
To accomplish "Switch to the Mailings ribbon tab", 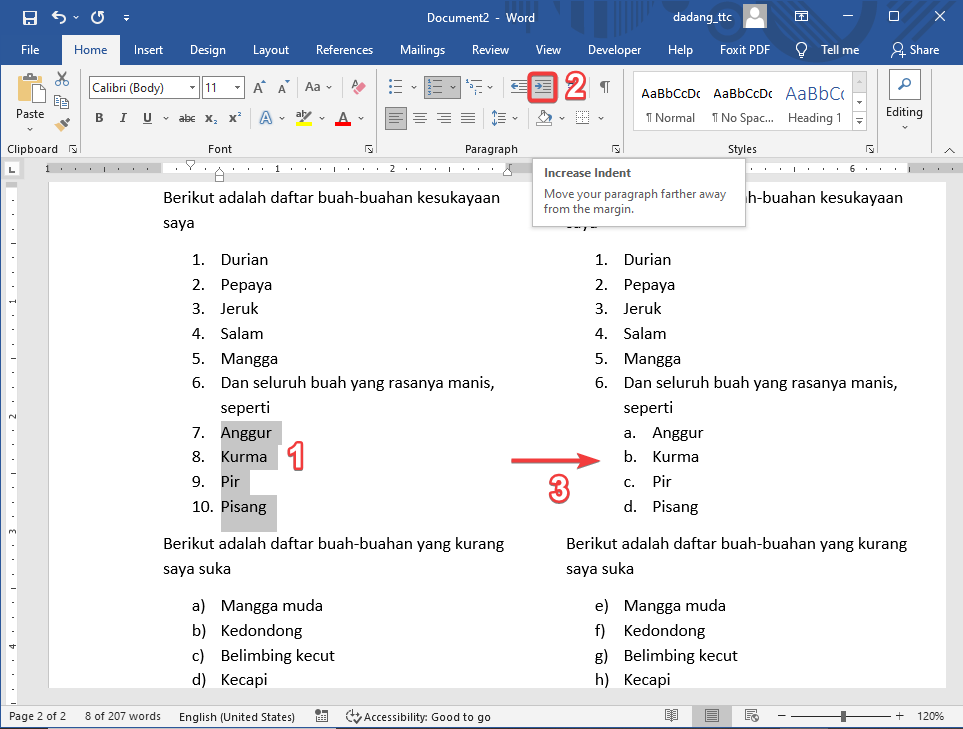I will click(422, 50).
